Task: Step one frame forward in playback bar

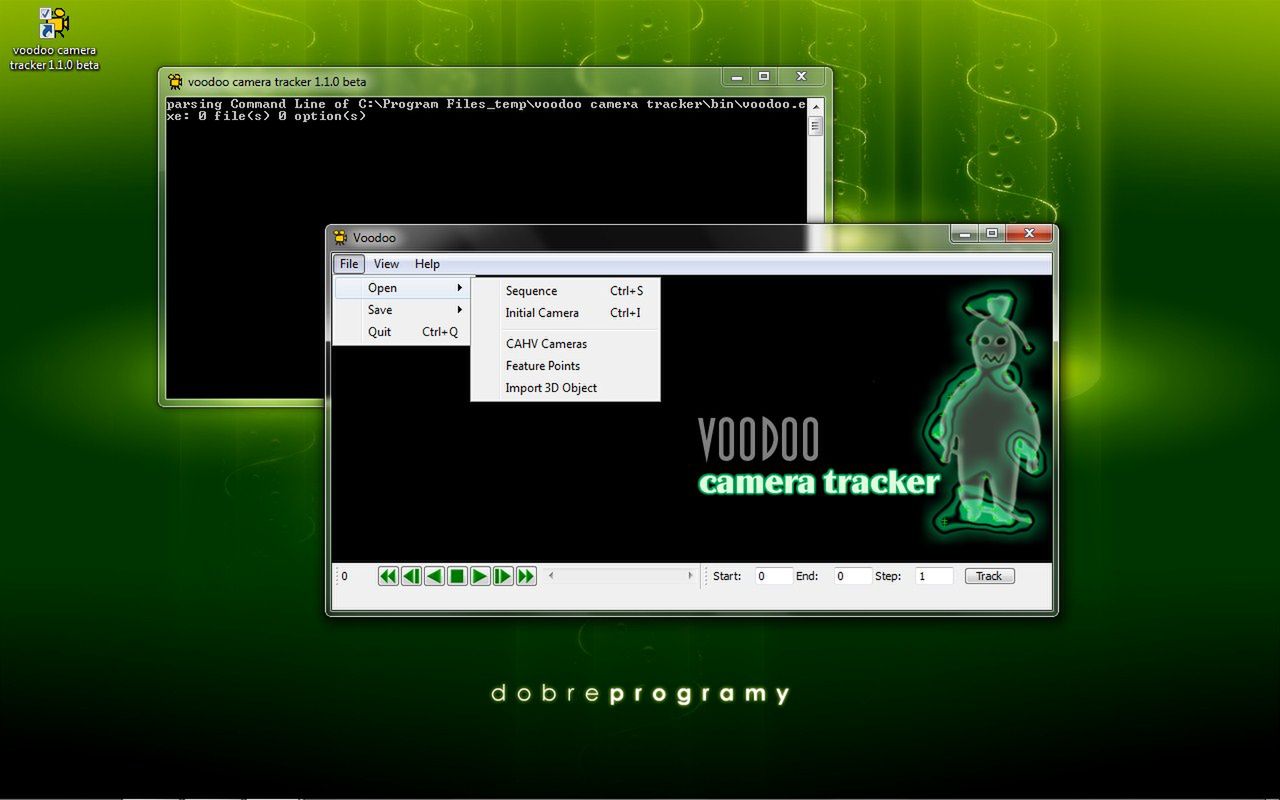Action: (x=503, y=576)
